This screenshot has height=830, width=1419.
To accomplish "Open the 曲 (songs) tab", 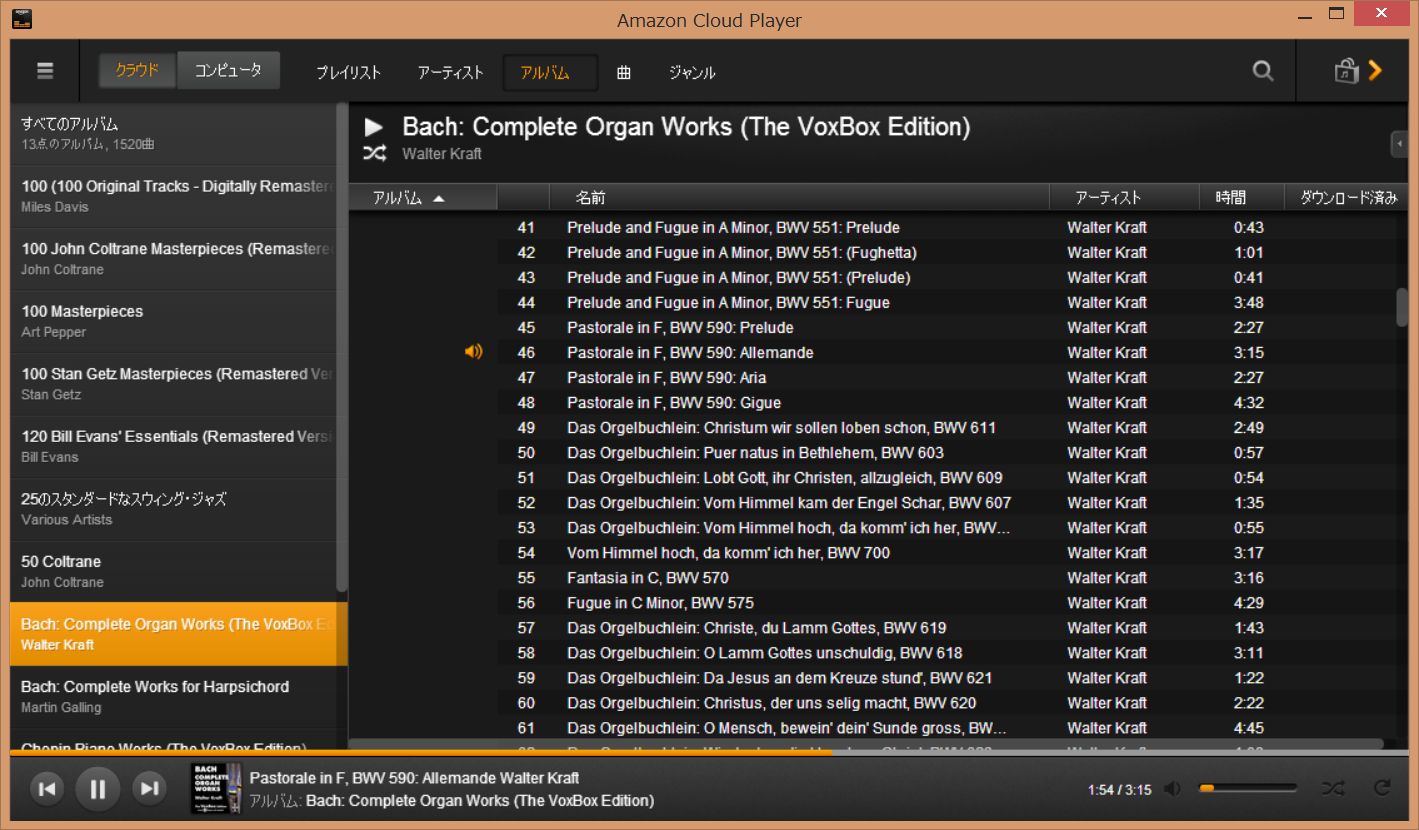I will 623,72.
